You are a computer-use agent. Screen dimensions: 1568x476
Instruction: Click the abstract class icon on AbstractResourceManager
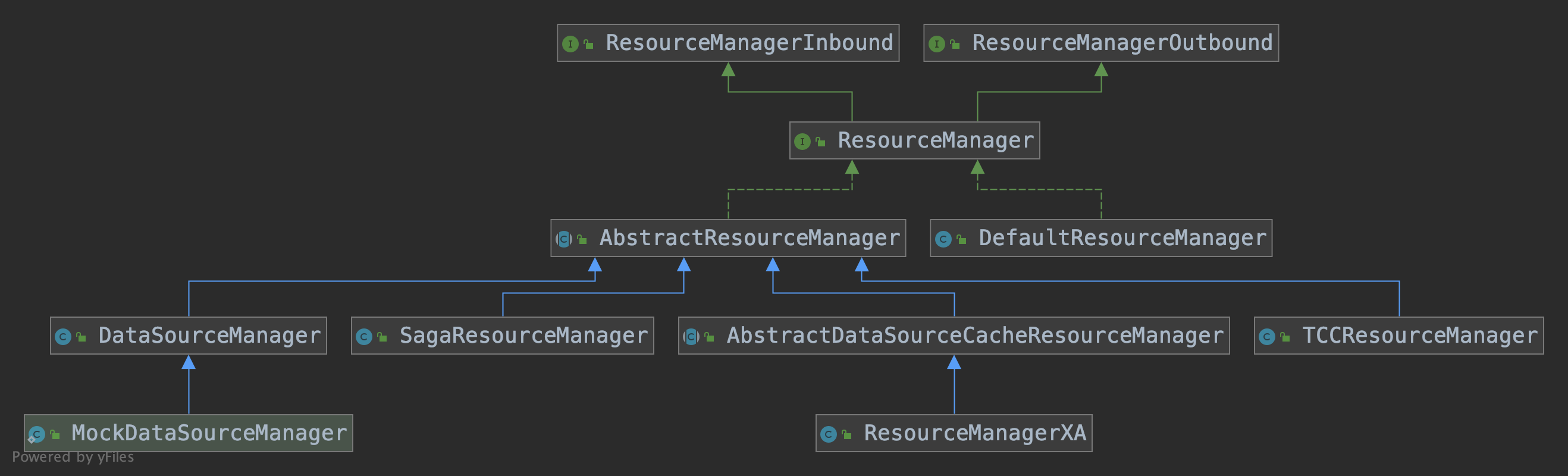tap(564, 239)
